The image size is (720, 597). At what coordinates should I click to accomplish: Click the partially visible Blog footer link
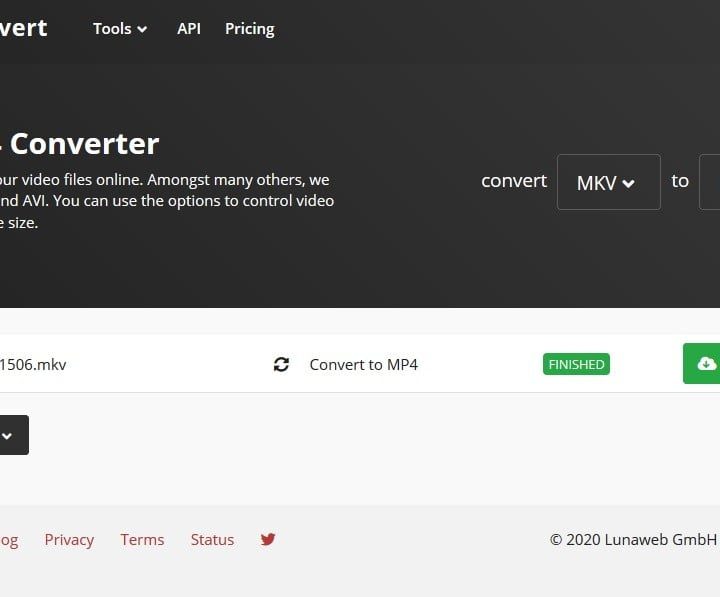[8, 539]
